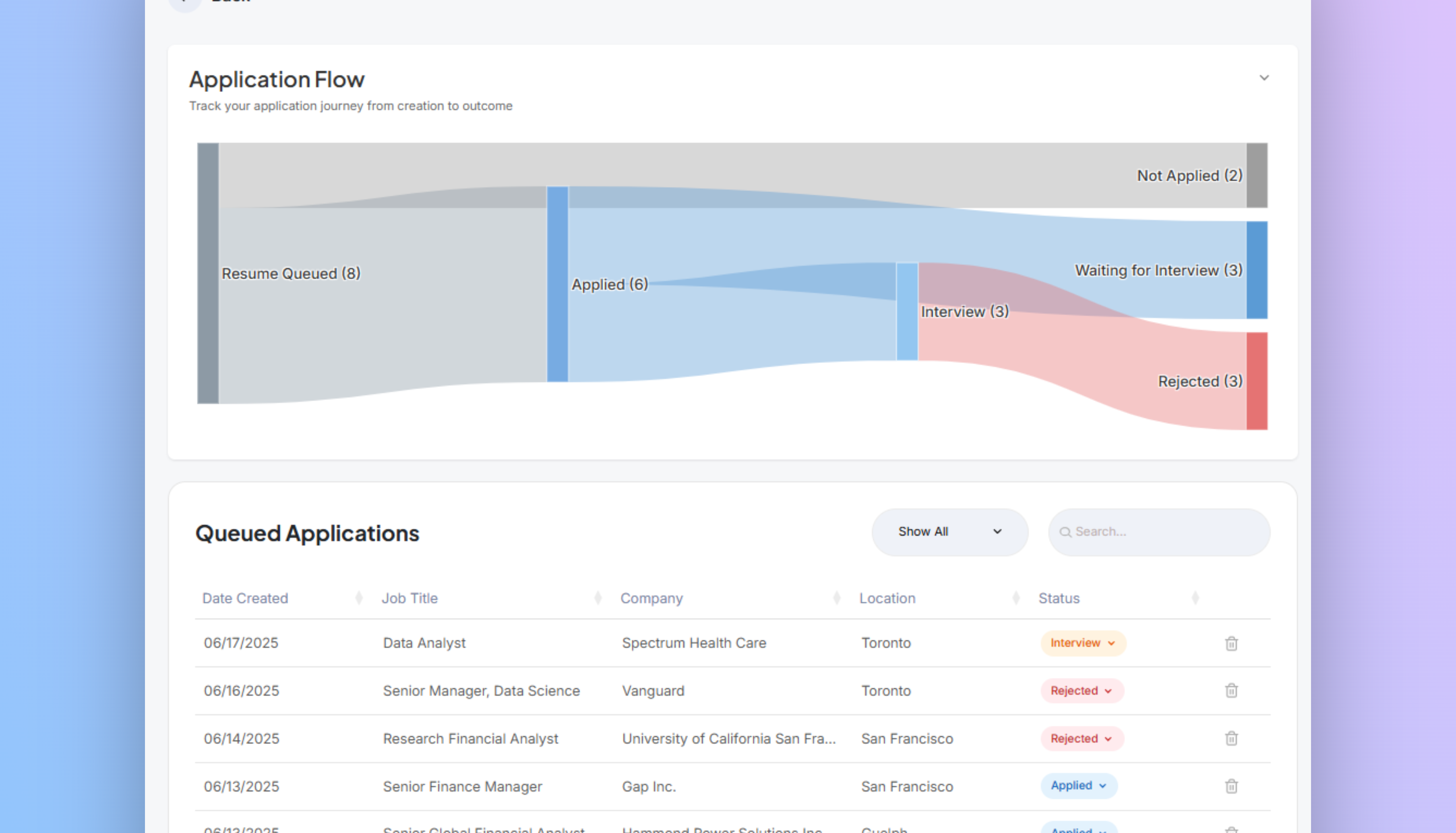The height and width of the screenshot is (833, 1456).
Task: Click the 06/13/2025 date cell
Action: [x=241, y=786]
